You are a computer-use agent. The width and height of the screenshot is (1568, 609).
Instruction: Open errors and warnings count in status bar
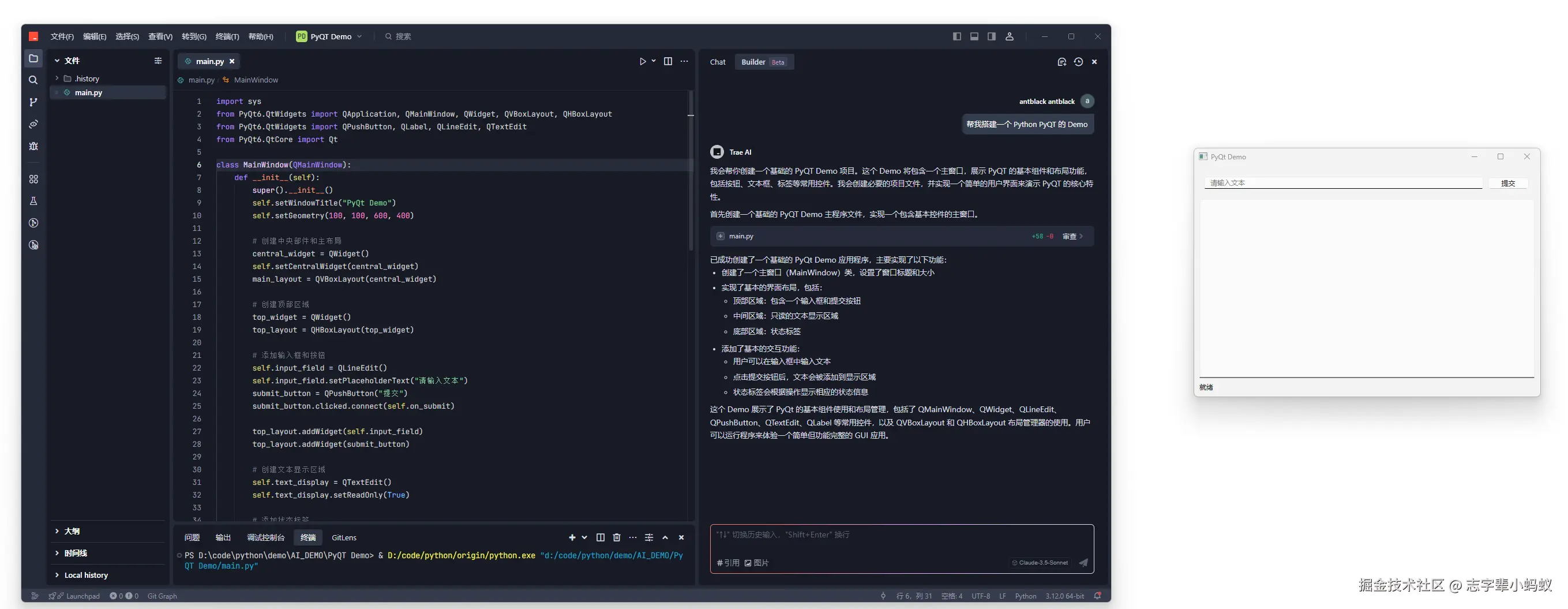click(123, 596)
